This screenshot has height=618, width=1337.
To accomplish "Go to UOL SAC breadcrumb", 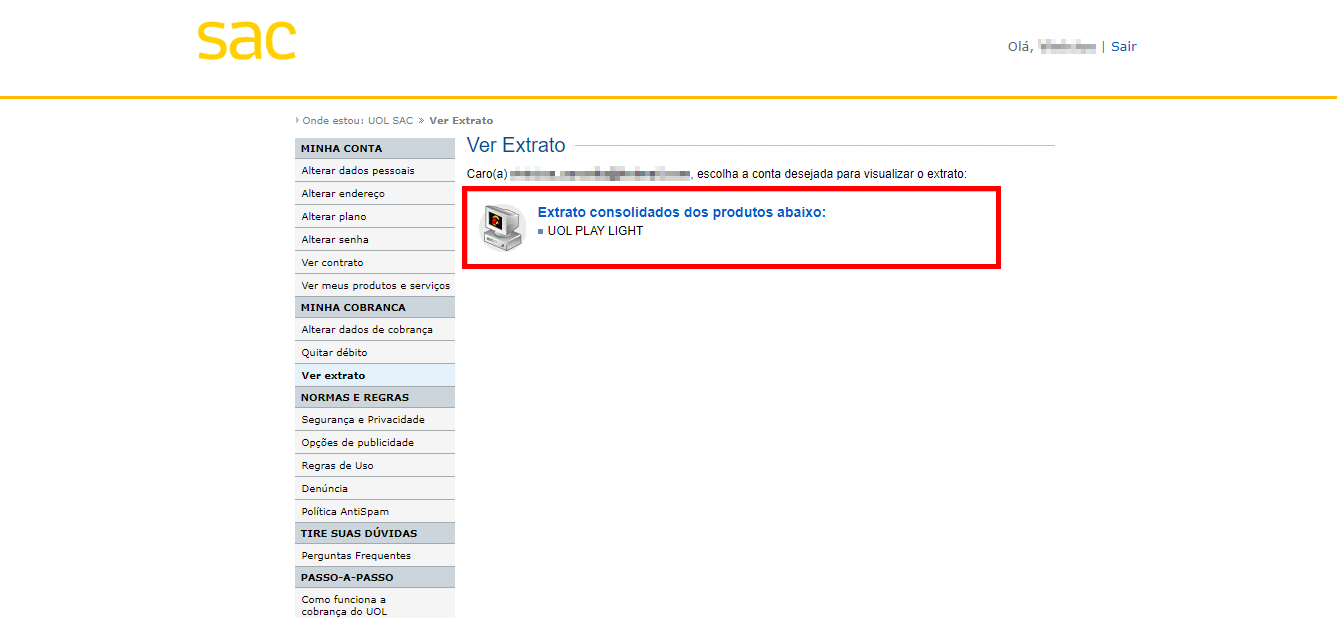I will [390, 121].
